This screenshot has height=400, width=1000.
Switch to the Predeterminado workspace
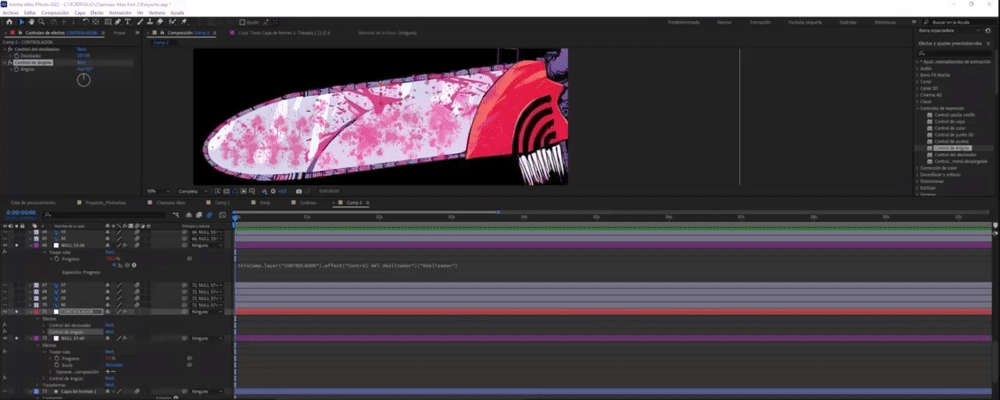(x=683, y=22)
